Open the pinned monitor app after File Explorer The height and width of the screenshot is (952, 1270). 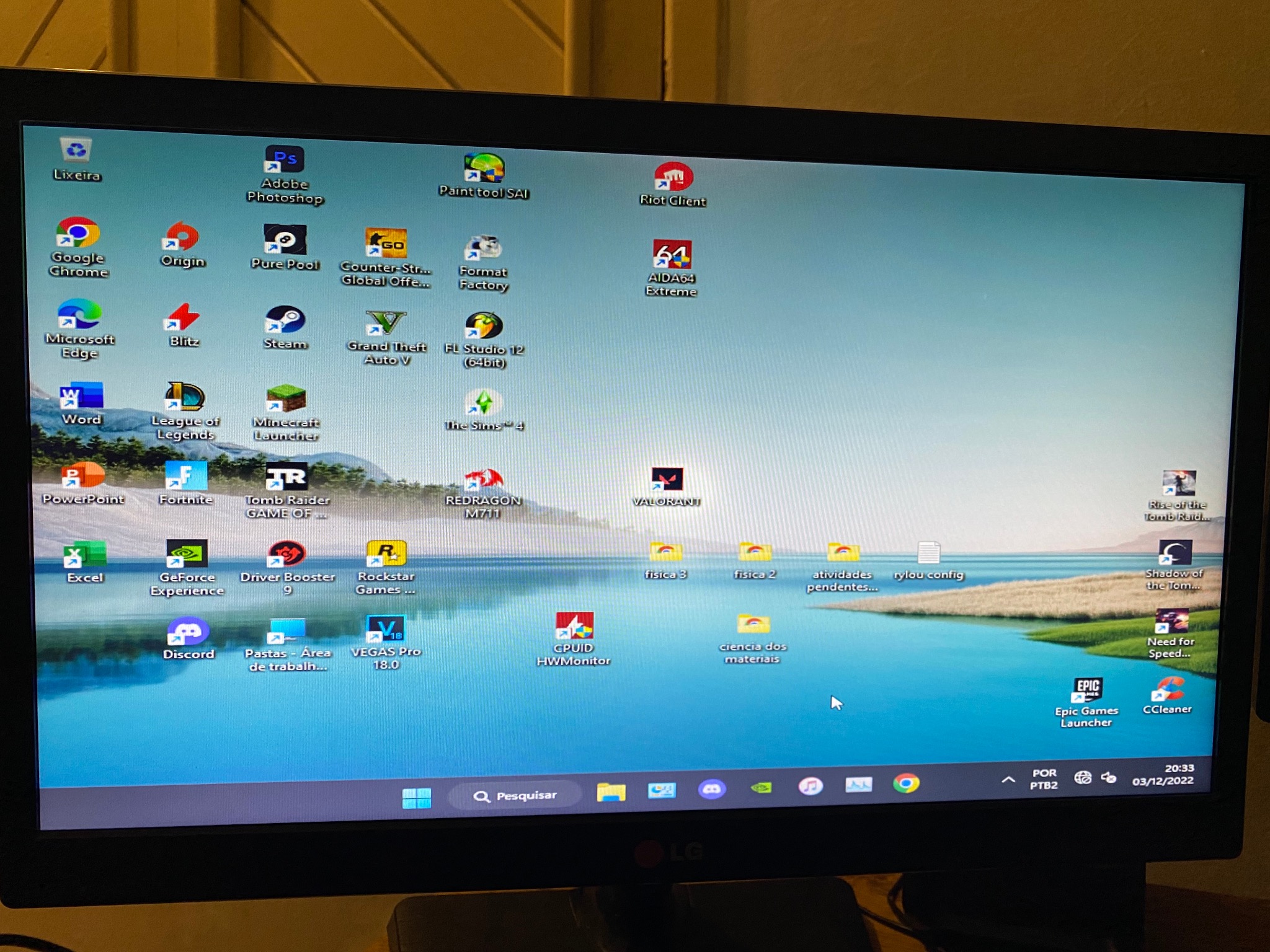coord(662,790)
